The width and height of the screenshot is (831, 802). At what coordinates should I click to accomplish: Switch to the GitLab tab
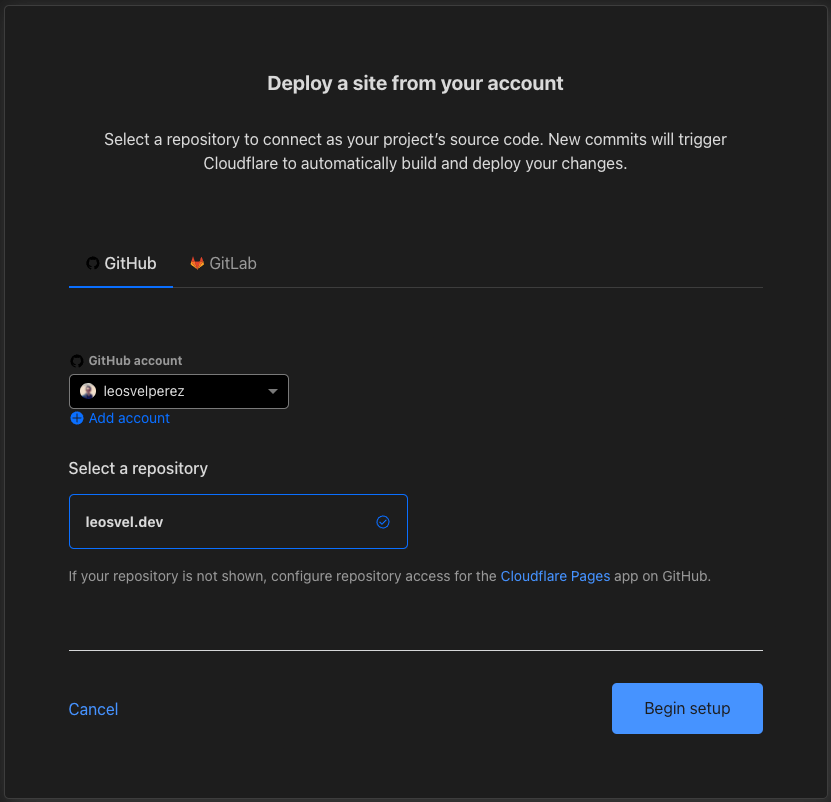pos(222,263)
